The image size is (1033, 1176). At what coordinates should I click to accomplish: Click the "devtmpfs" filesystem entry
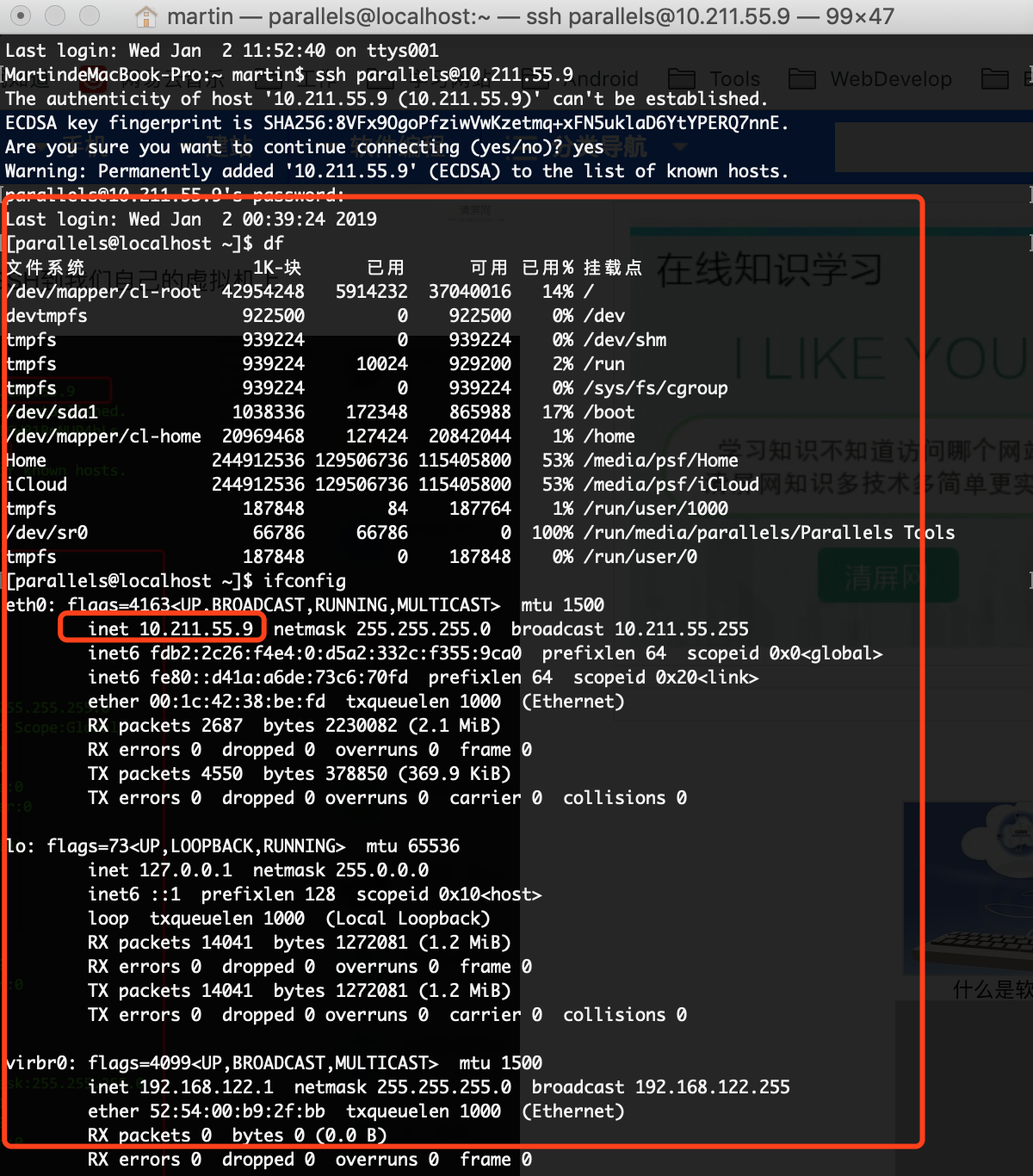pyautogui.click(x=46, y=316)
